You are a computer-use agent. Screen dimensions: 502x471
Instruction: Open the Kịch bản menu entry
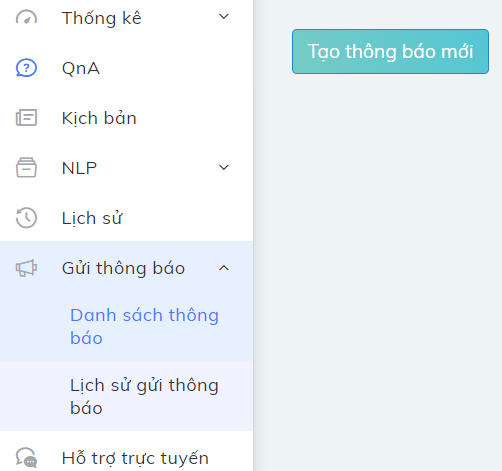pyautogui.click(x=99, y=118)
